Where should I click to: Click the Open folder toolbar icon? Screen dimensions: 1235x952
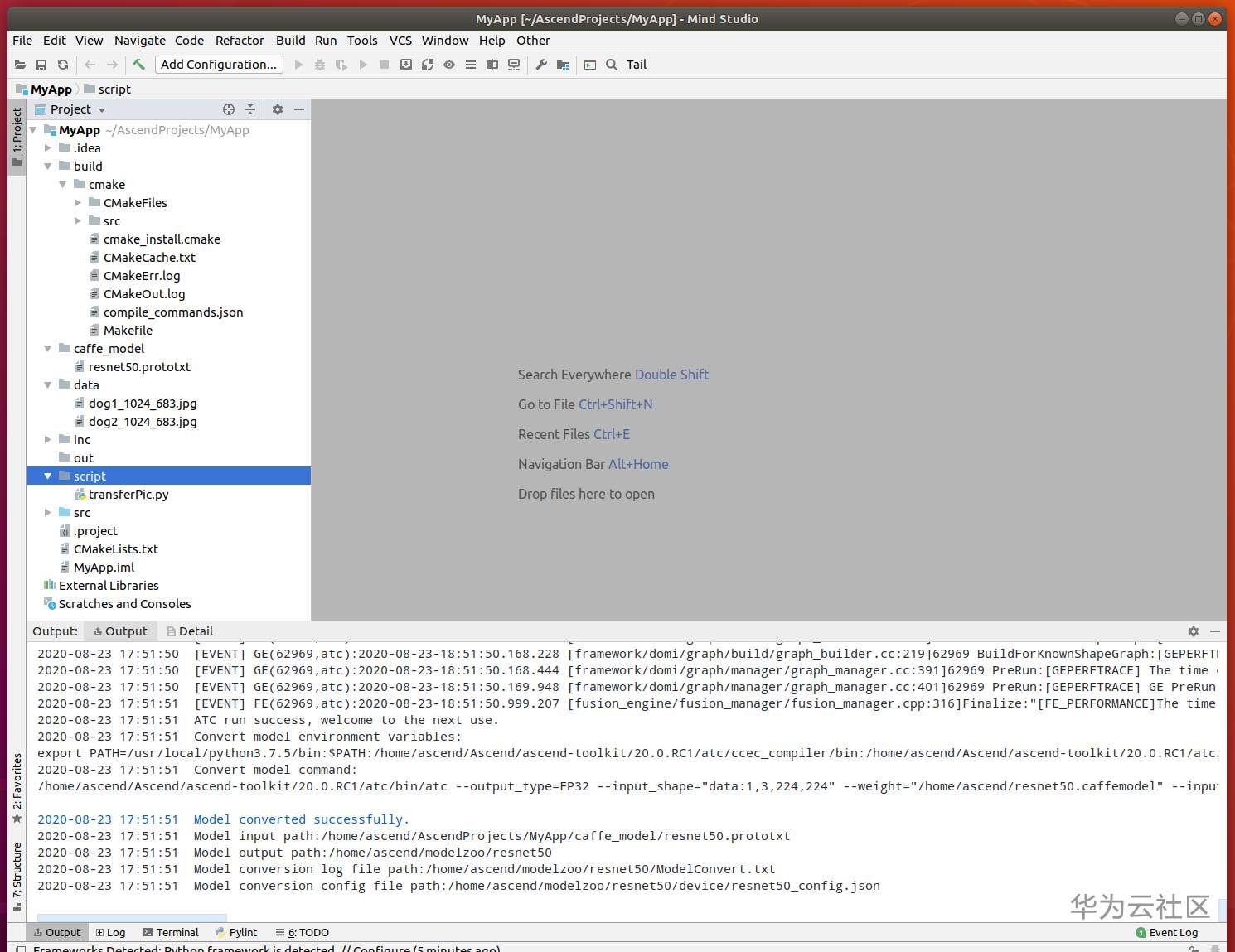tap(20, 65)
